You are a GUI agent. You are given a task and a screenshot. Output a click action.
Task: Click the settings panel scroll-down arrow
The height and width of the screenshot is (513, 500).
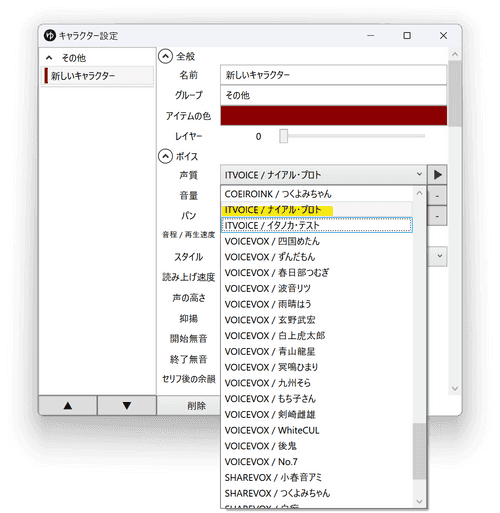coord(455,388)
